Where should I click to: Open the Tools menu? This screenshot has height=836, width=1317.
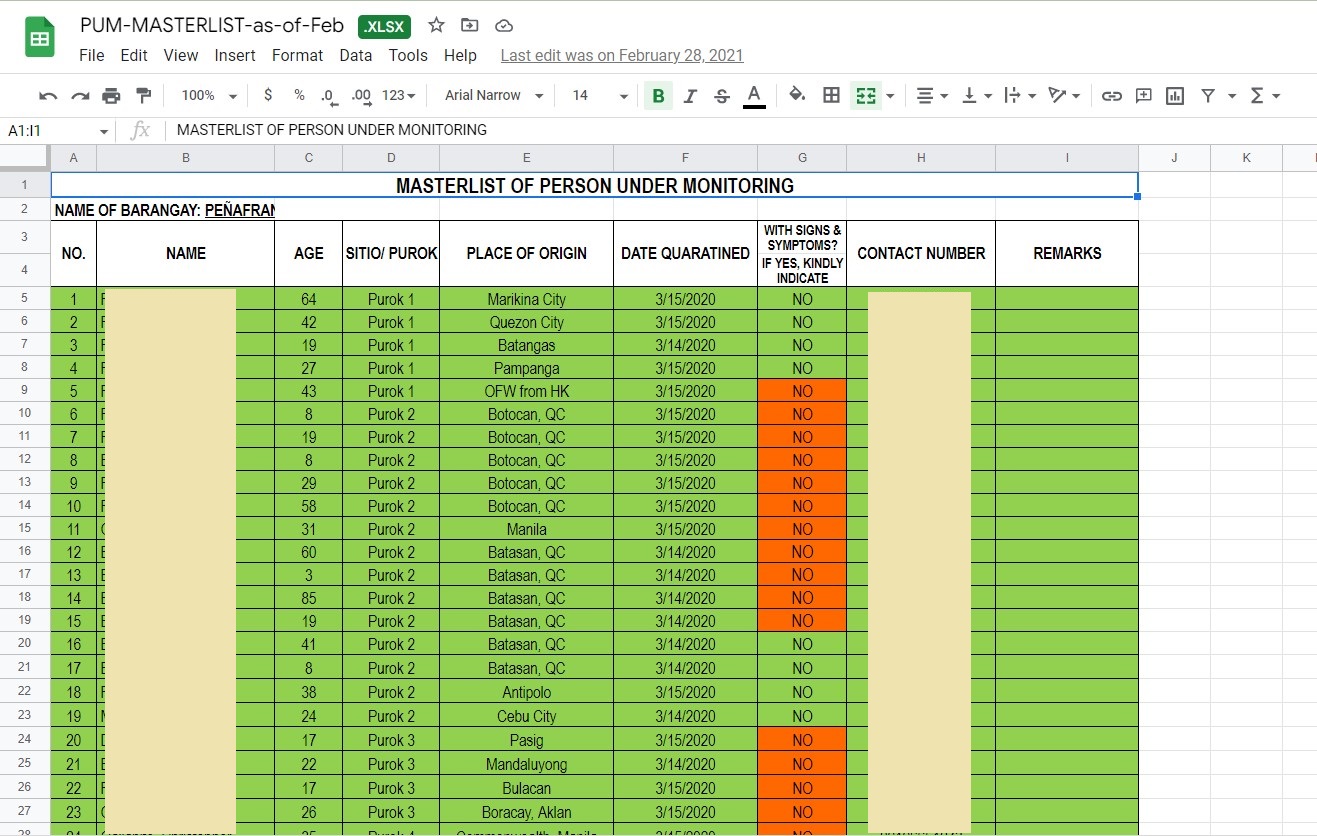pyautogui.click(x=408, y=56)
